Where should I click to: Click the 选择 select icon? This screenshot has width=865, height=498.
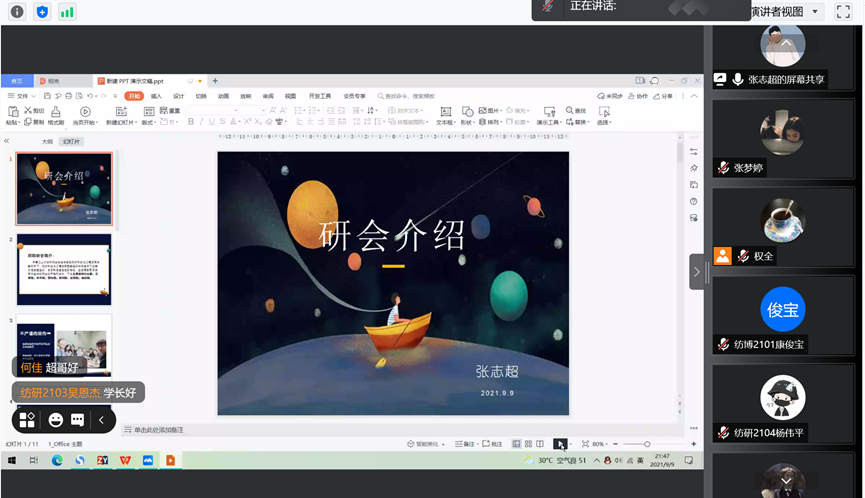click(604, 112)
